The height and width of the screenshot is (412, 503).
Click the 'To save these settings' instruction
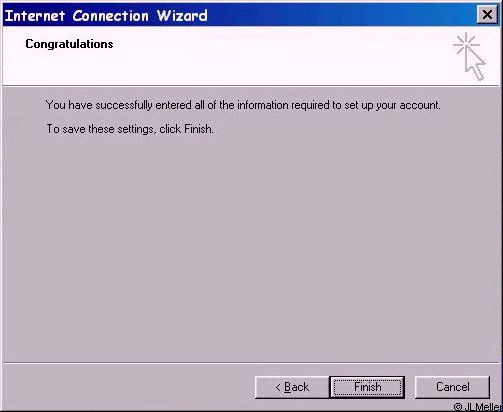click(x=130, y=129)
